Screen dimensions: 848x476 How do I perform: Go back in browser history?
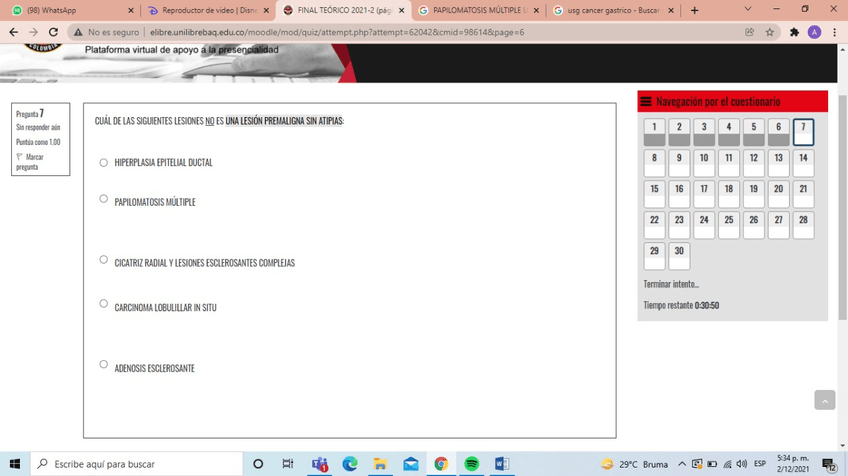[x=14, y=32]
